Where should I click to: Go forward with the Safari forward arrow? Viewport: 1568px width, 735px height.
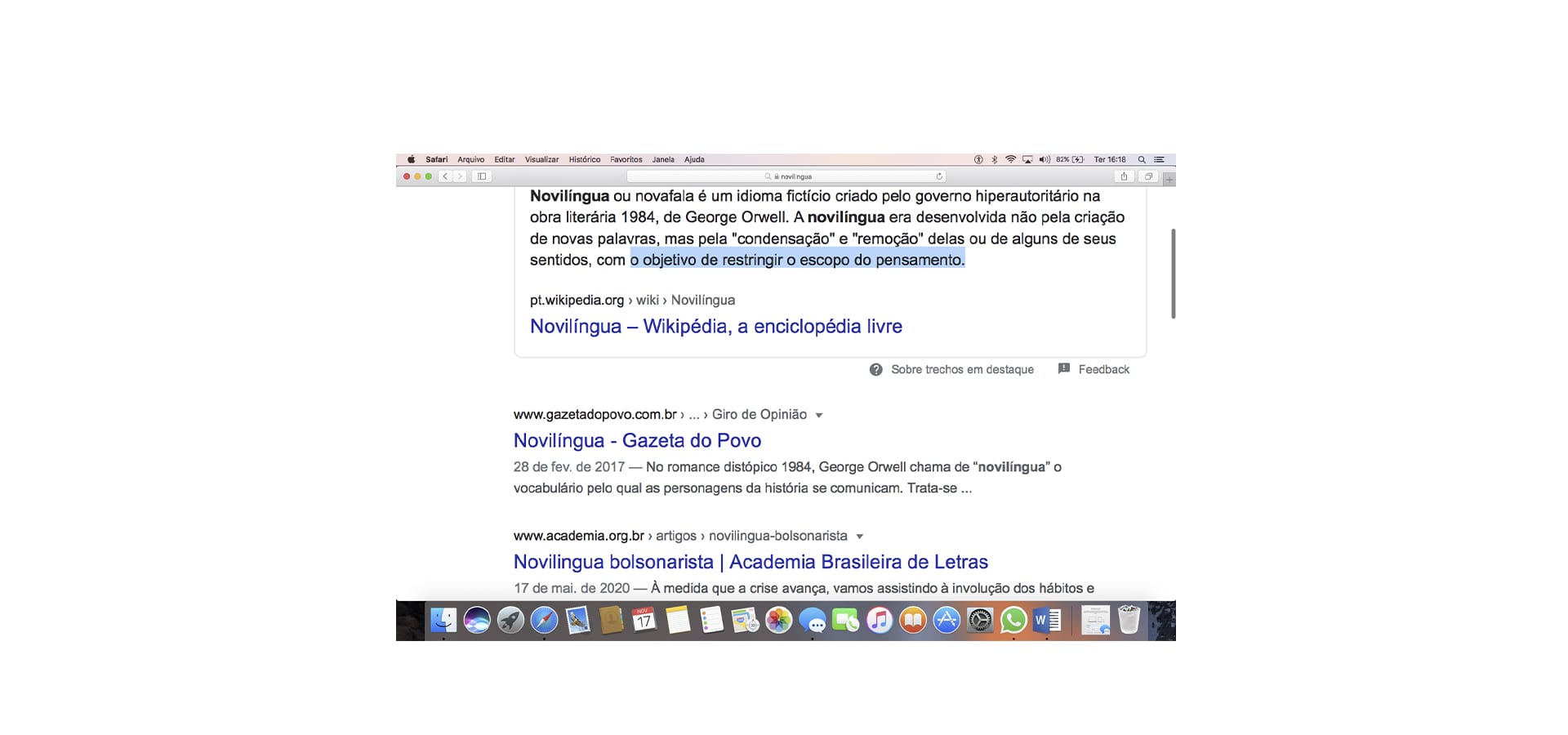[460, 176]
